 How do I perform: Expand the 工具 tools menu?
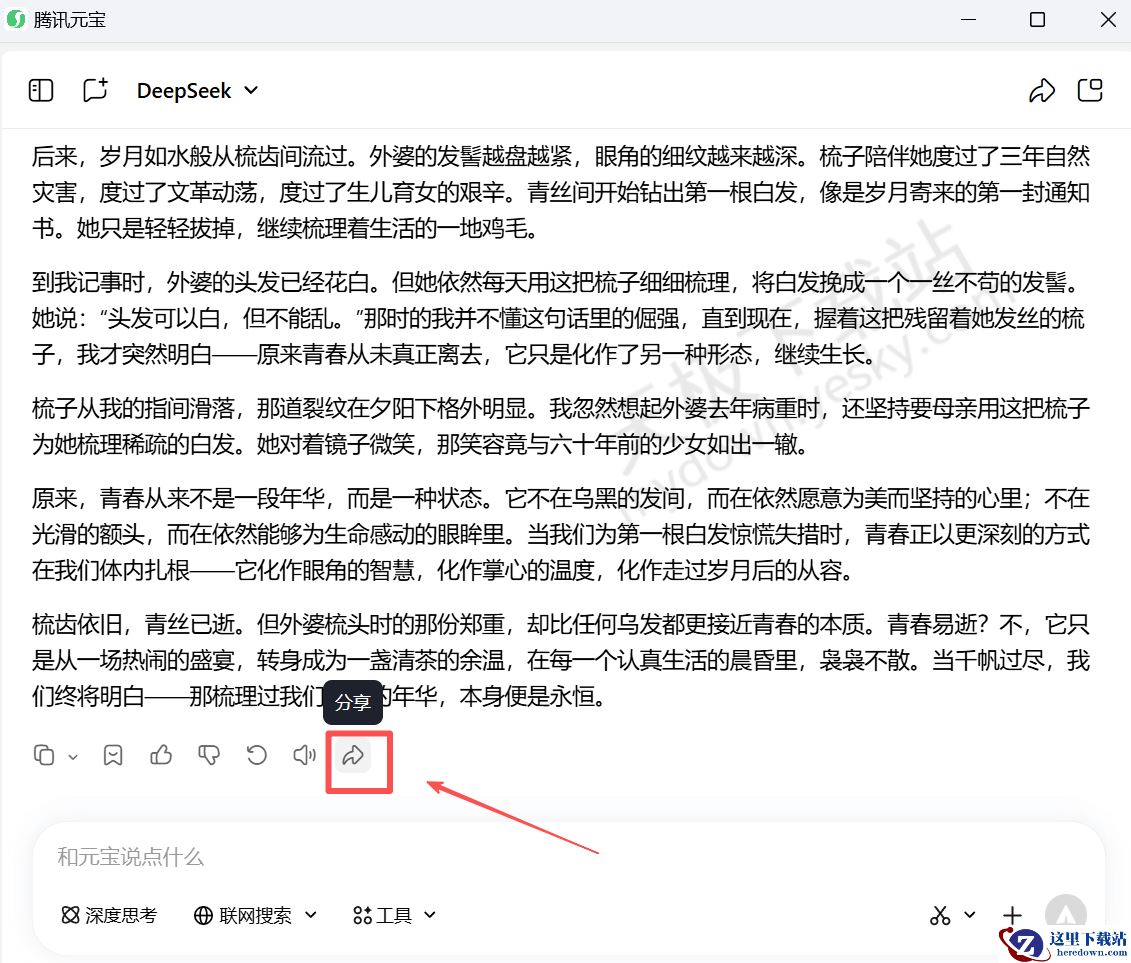click(x=393, y=914)
